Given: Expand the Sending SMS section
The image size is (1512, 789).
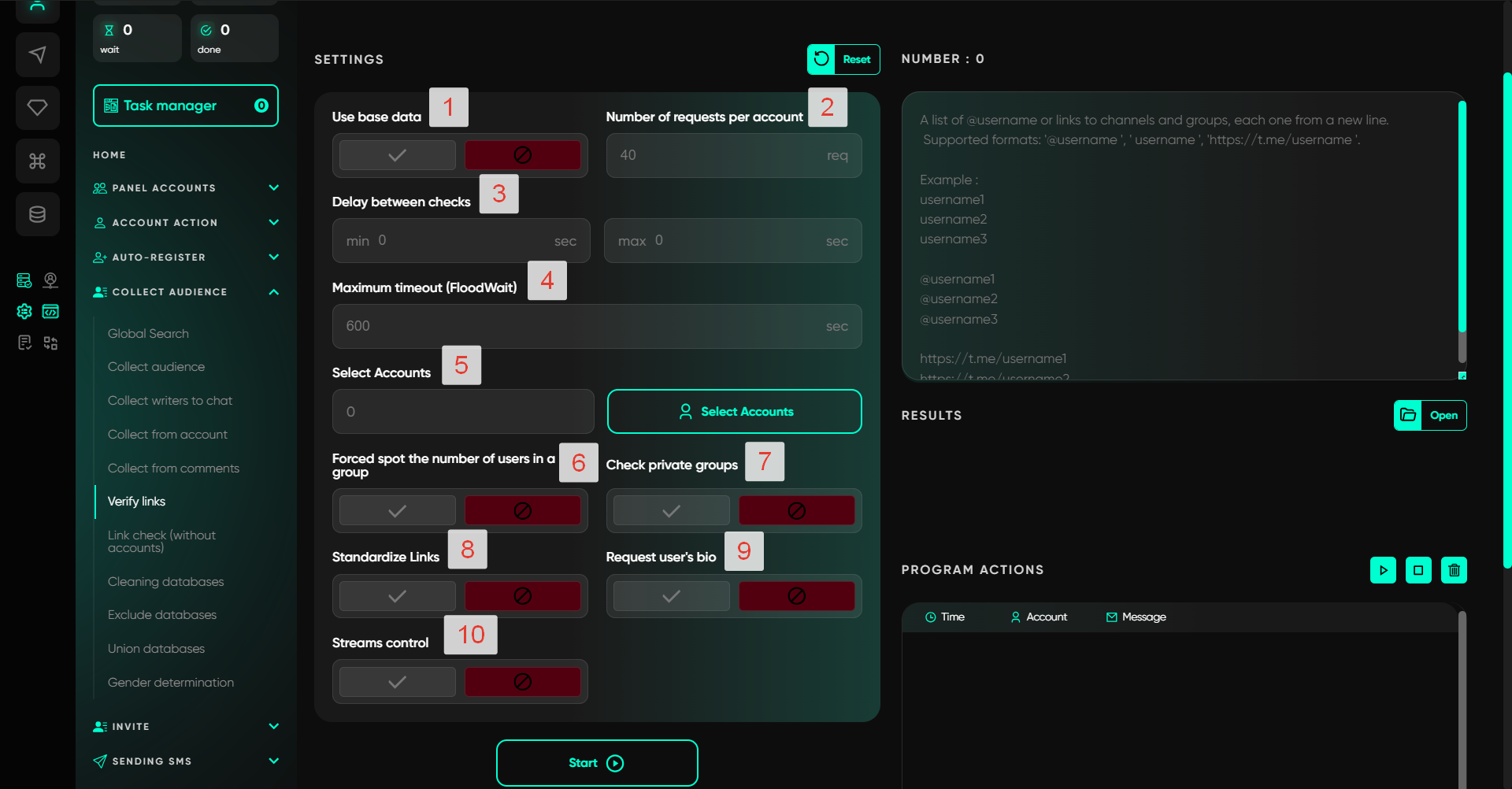Looking at the screenshot, I should 273,761.
